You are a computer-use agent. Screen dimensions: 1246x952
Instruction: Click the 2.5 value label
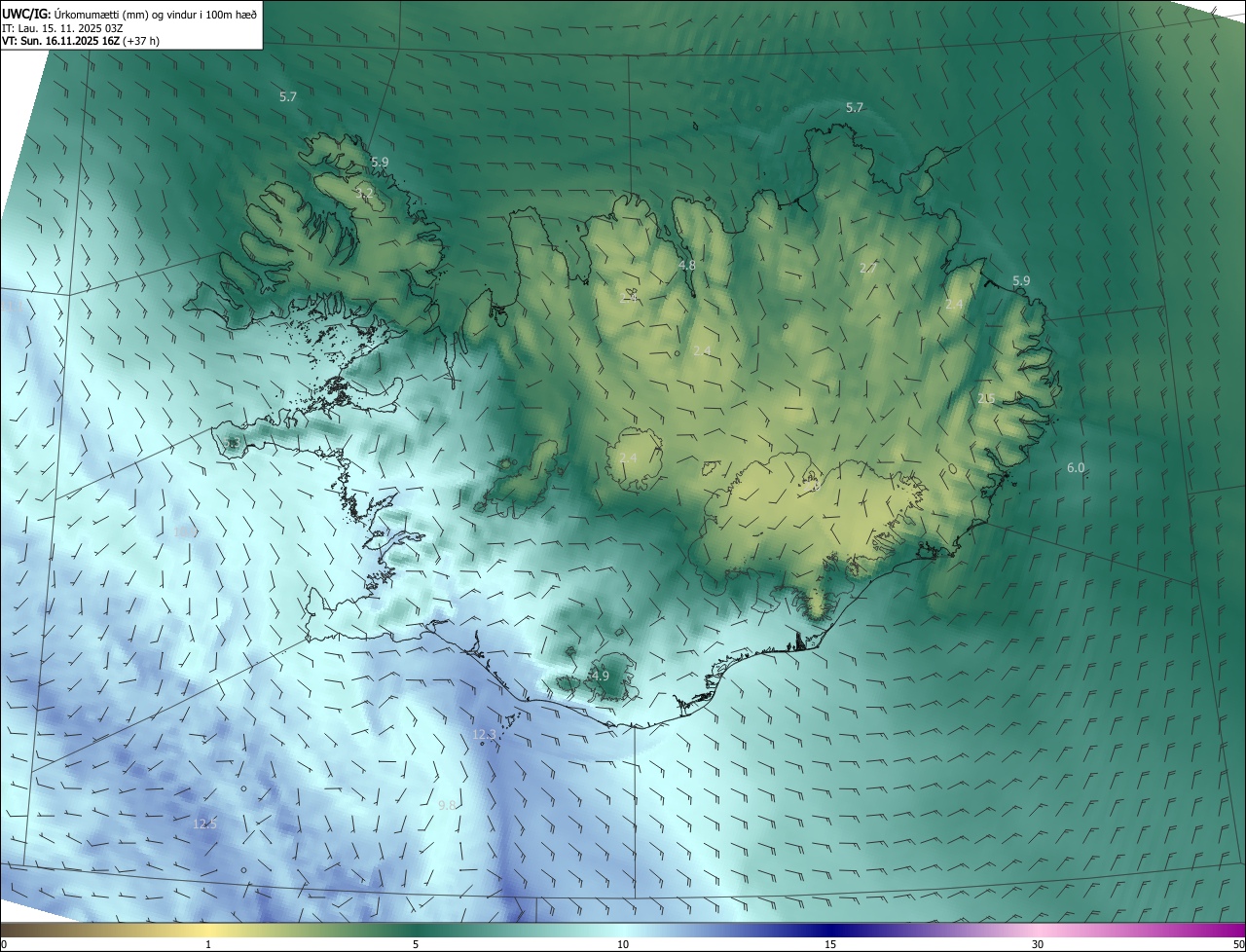click(x=986, y=398)
